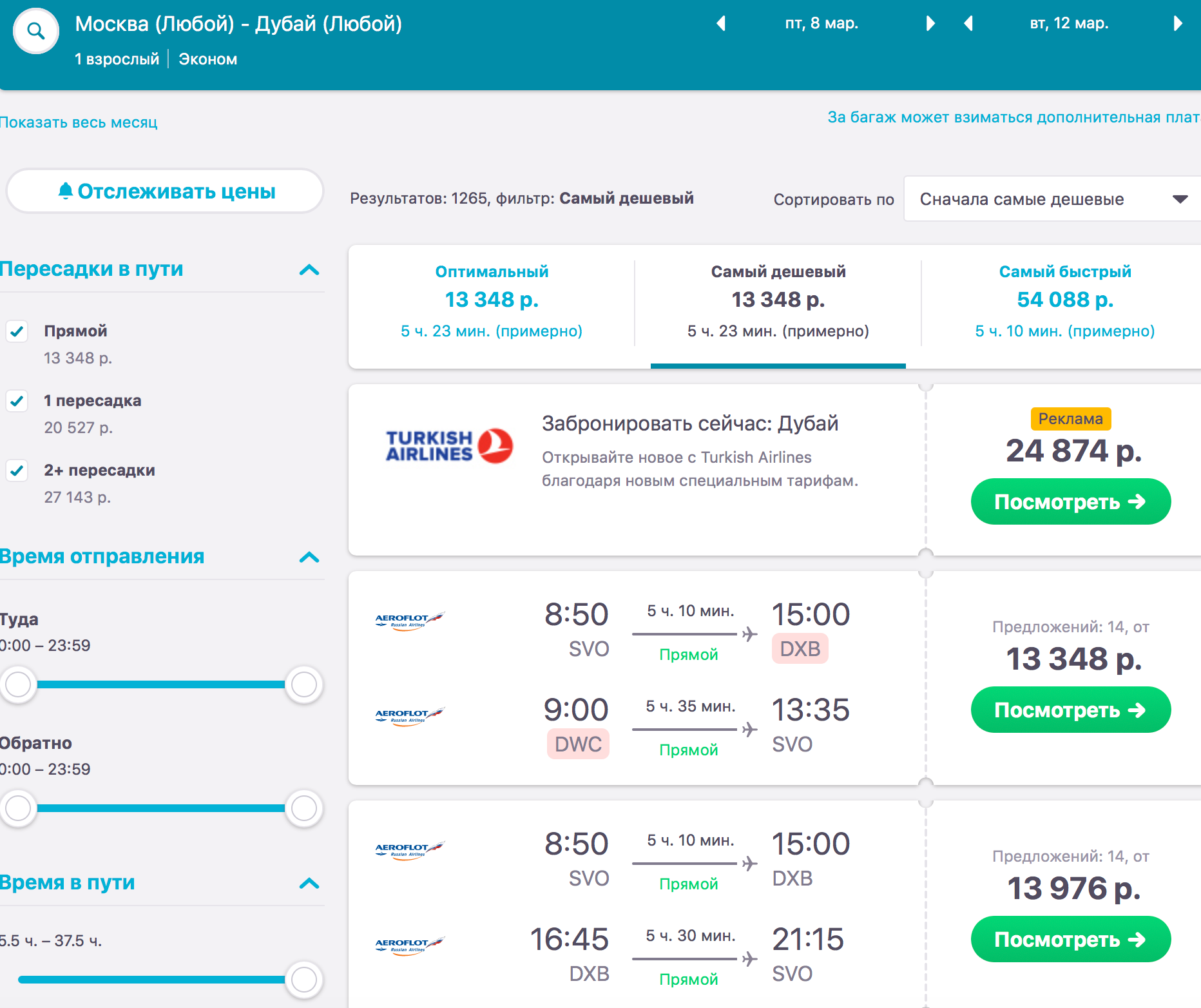Click the route title Москва - Дубай

[x=238, y=24]
